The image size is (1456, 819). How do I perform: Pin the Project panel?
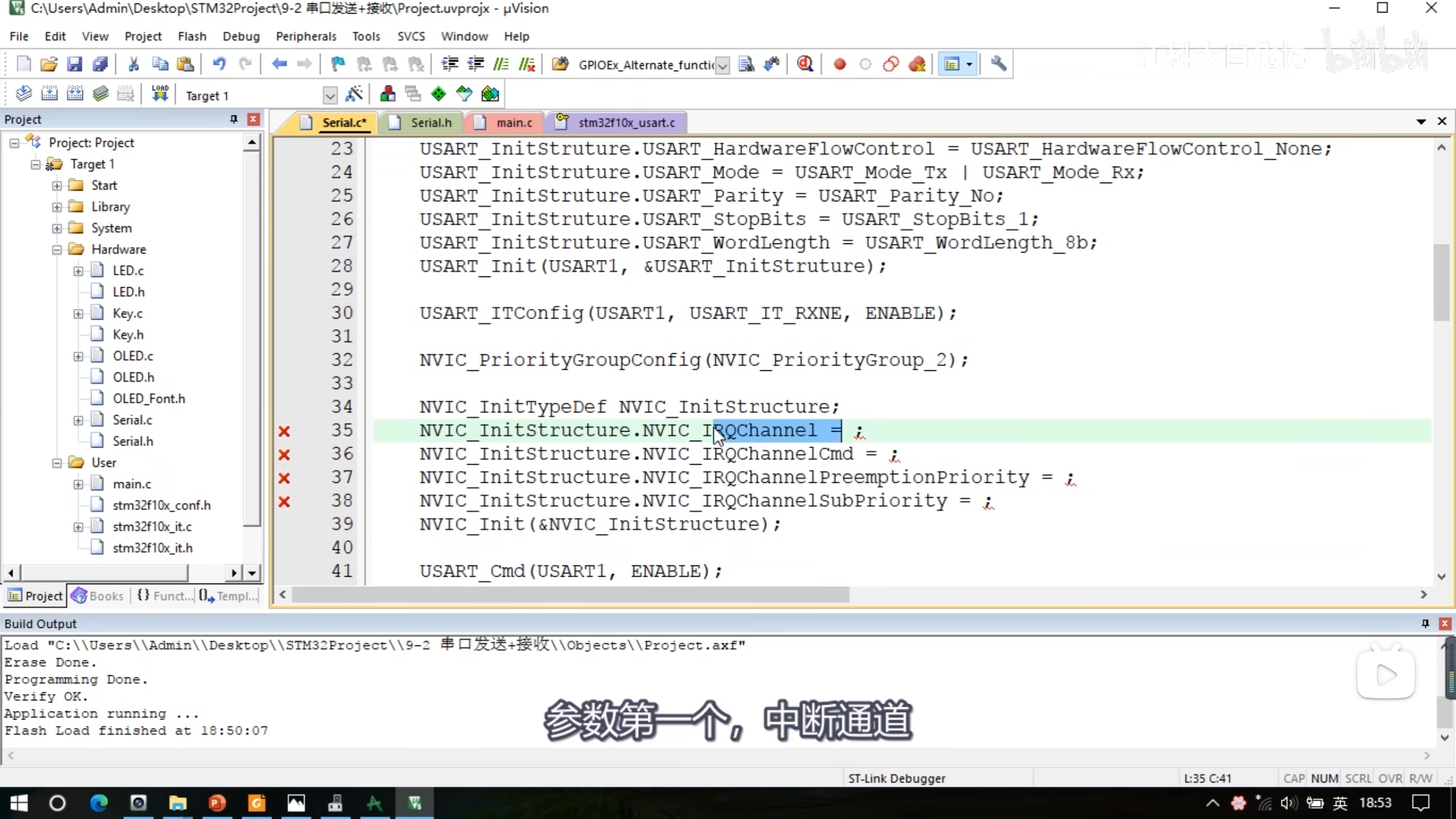coord(233,119)
